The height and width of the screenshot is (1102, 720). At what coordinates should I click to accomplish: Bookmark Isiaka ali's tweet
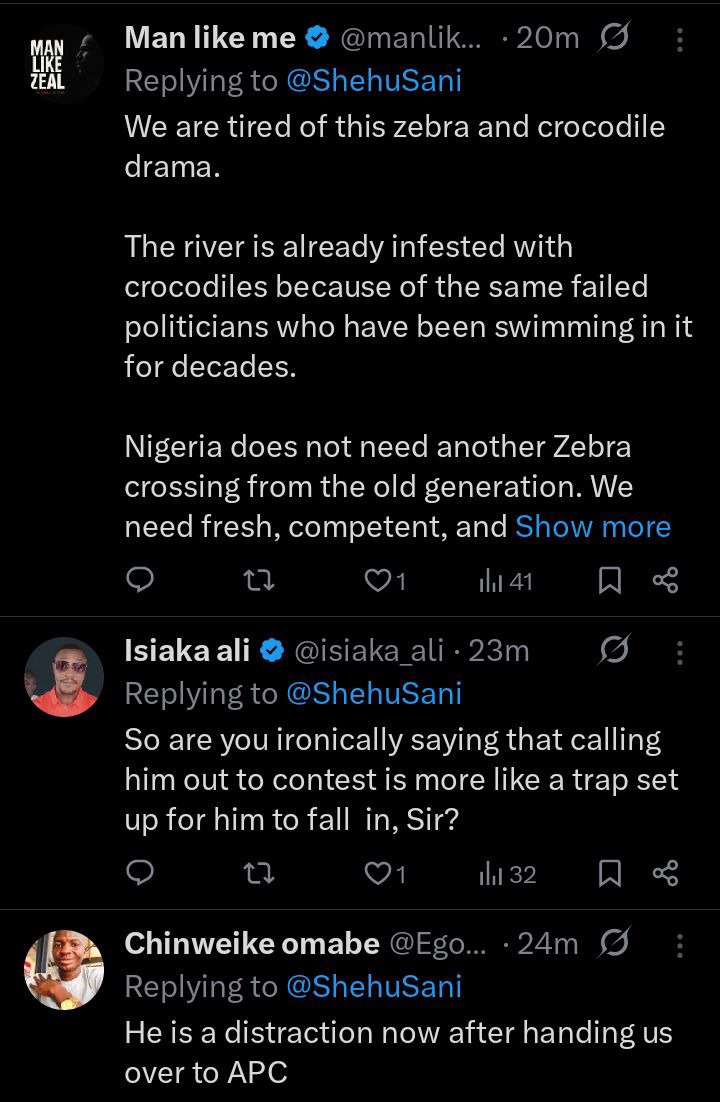coord(609,874)
